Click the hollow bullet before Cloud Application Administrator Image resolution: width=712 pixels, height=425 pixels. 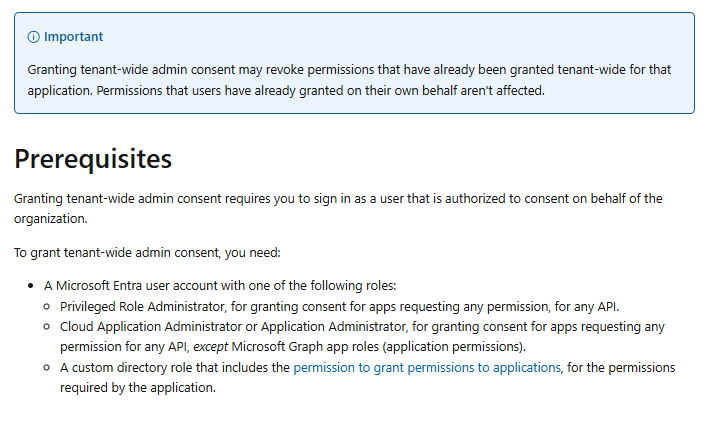[47, 327]
